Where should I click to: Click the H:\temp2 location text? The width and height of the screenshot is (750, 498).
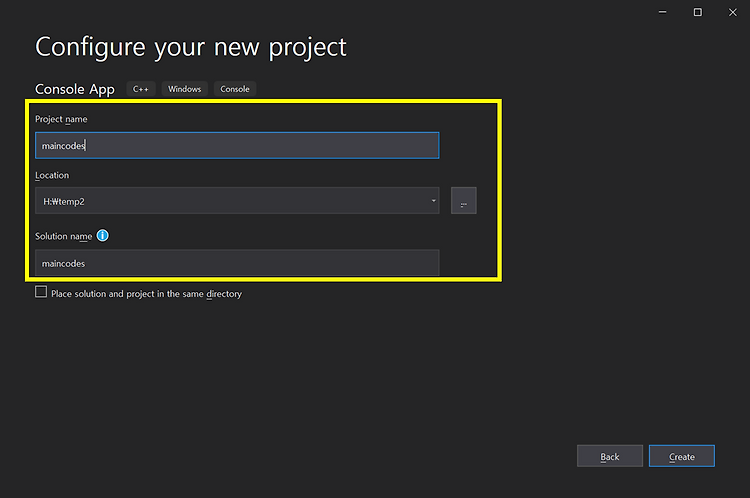pyautogui.click(x=64, y=201)
